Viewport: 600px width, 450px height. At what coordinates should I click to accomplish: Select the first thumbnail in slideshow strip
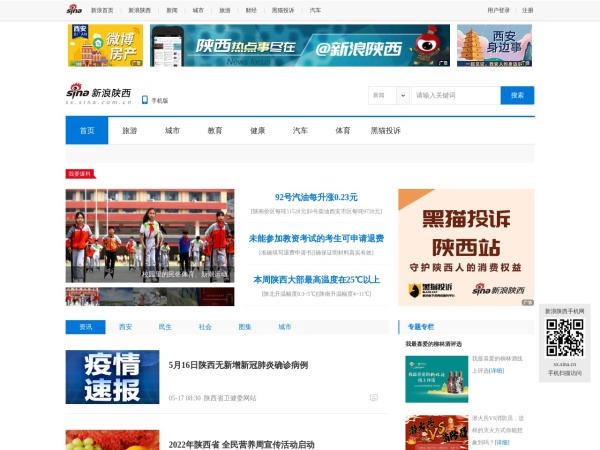82,297
